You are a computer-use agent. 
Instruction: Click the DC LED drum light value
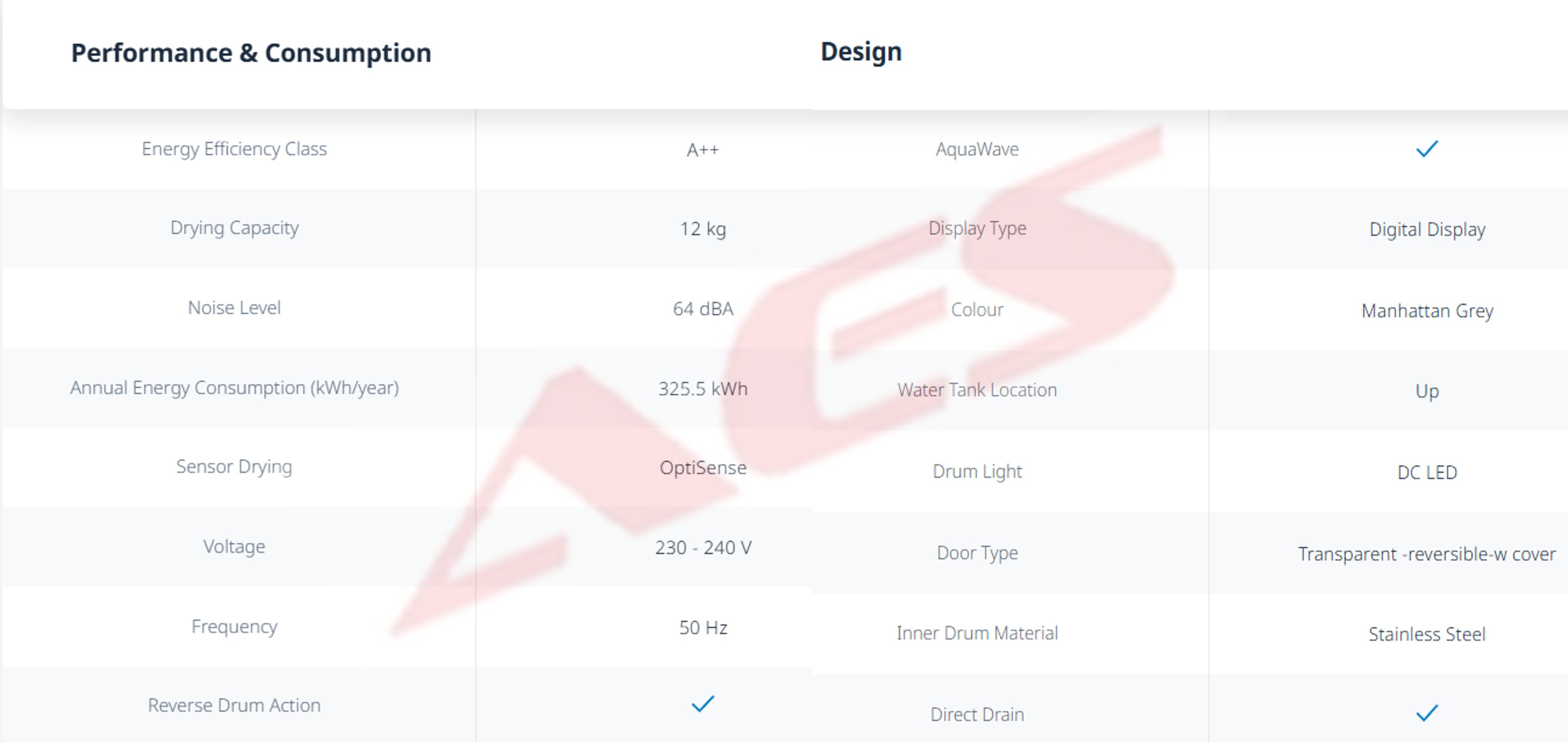pyautogui.click(x=1427, y=473)
